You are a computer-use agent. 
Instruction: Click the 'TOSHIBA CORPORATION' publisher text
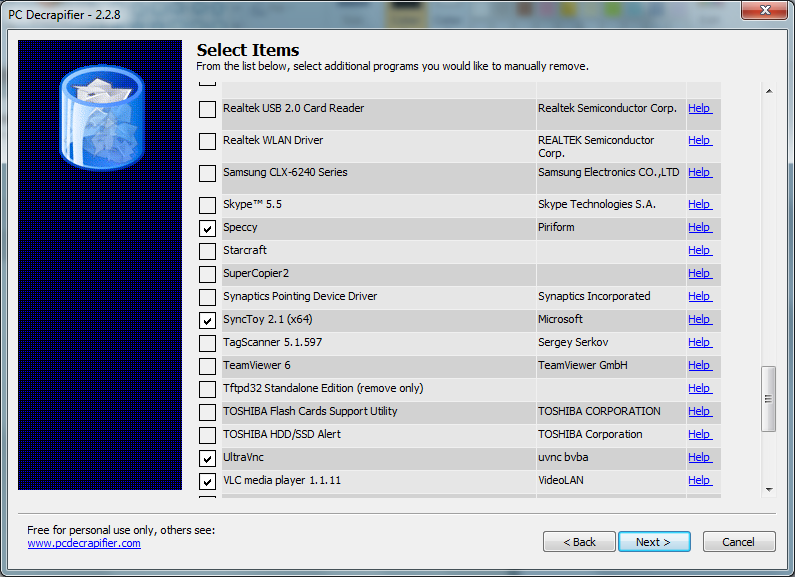[x=599, y=411]
